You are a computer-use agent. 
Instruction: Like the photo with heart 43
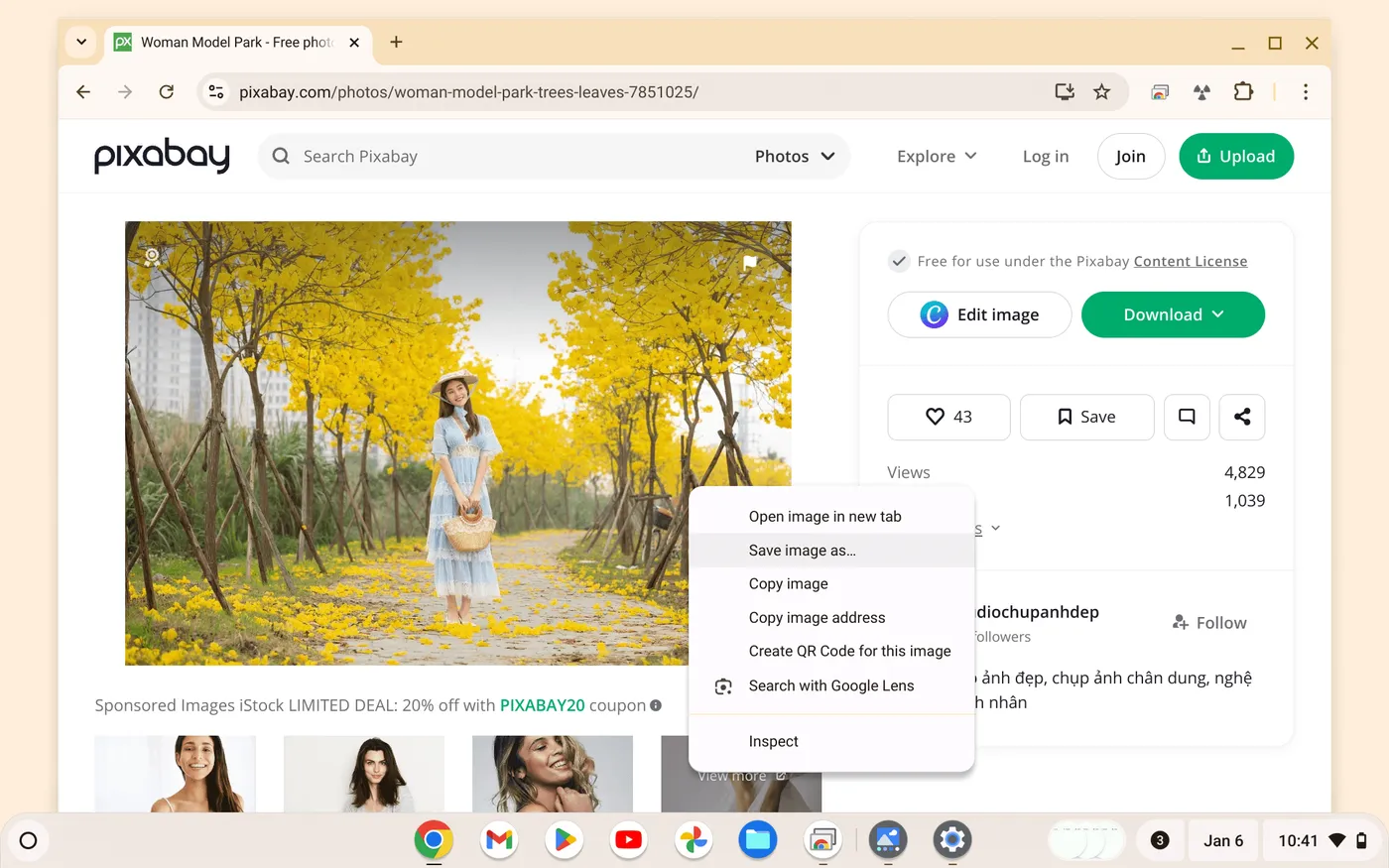[948, 417]
